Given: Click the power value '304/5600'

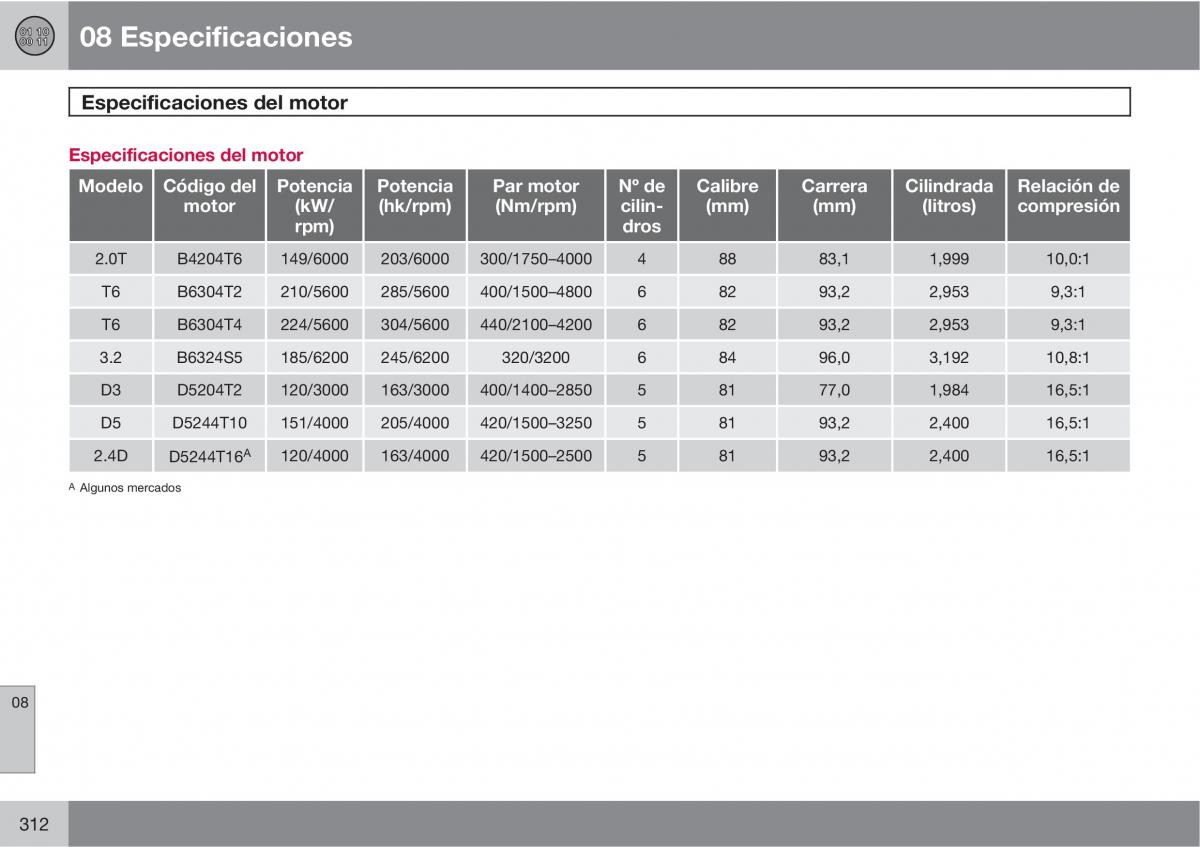Looking at the screenshot, I should tap(414, 325).
